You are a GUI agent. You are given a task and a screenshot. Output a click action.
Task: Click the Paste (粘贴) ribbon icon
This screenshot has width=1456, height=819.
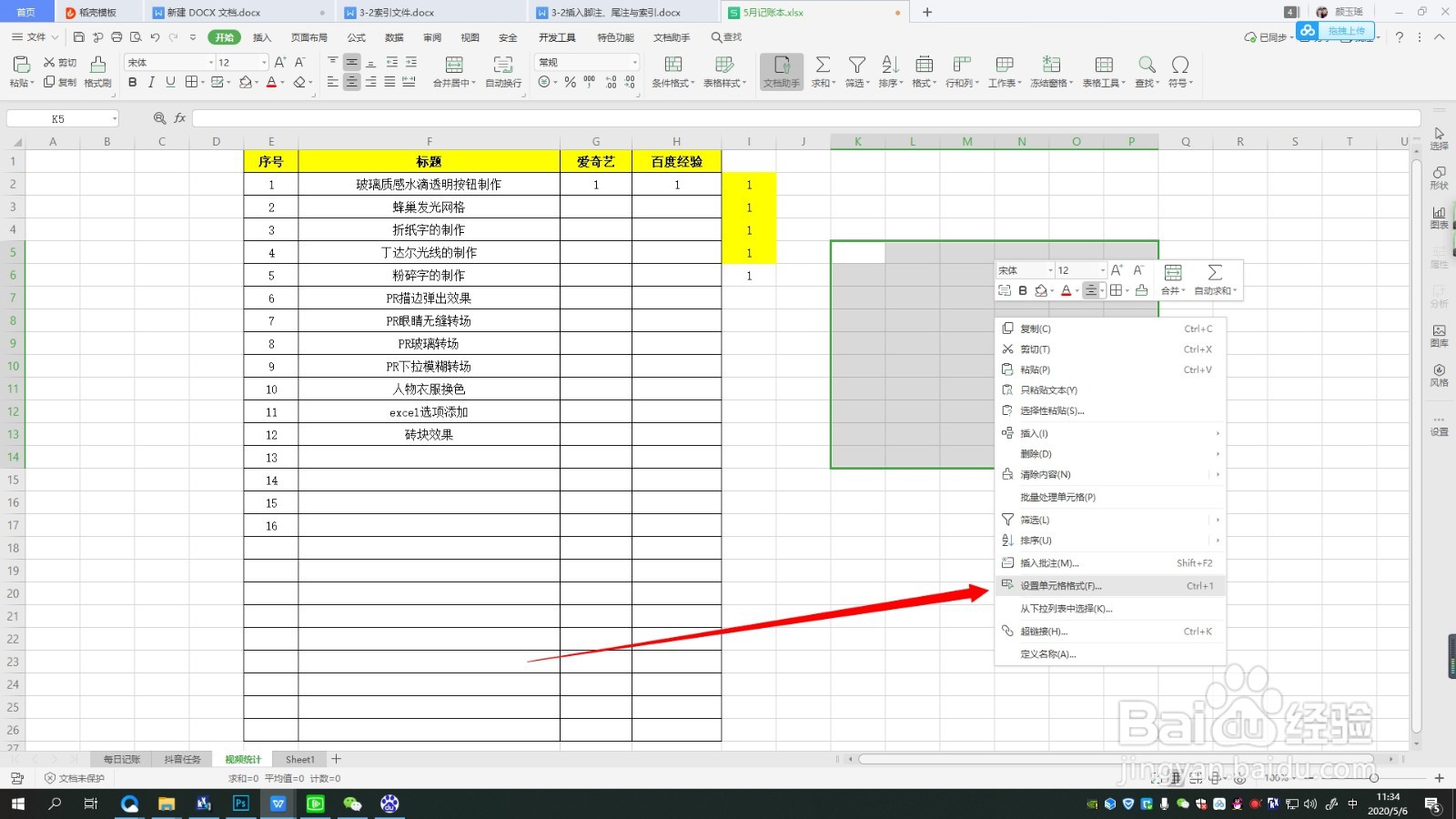click(x=20, y=65)
